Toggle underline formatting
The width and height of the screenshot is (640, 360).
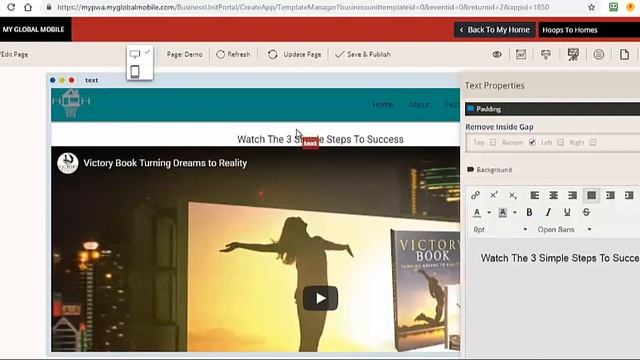[567, 212]
